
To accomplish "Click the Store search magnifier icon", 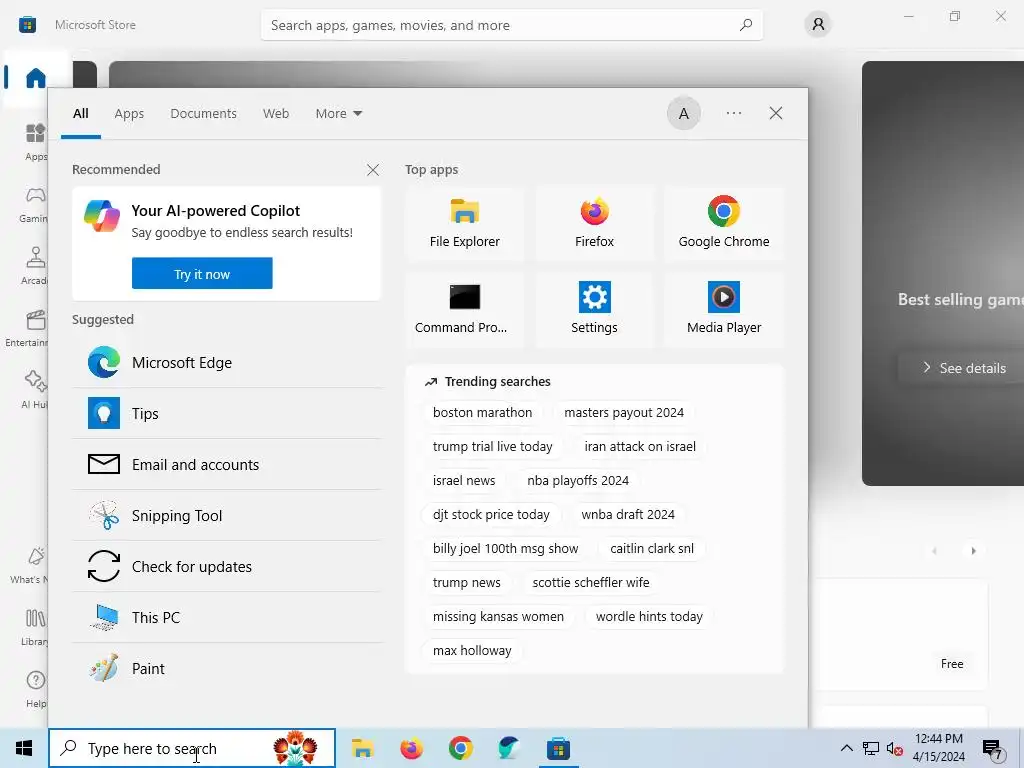I will coord(746,25).
